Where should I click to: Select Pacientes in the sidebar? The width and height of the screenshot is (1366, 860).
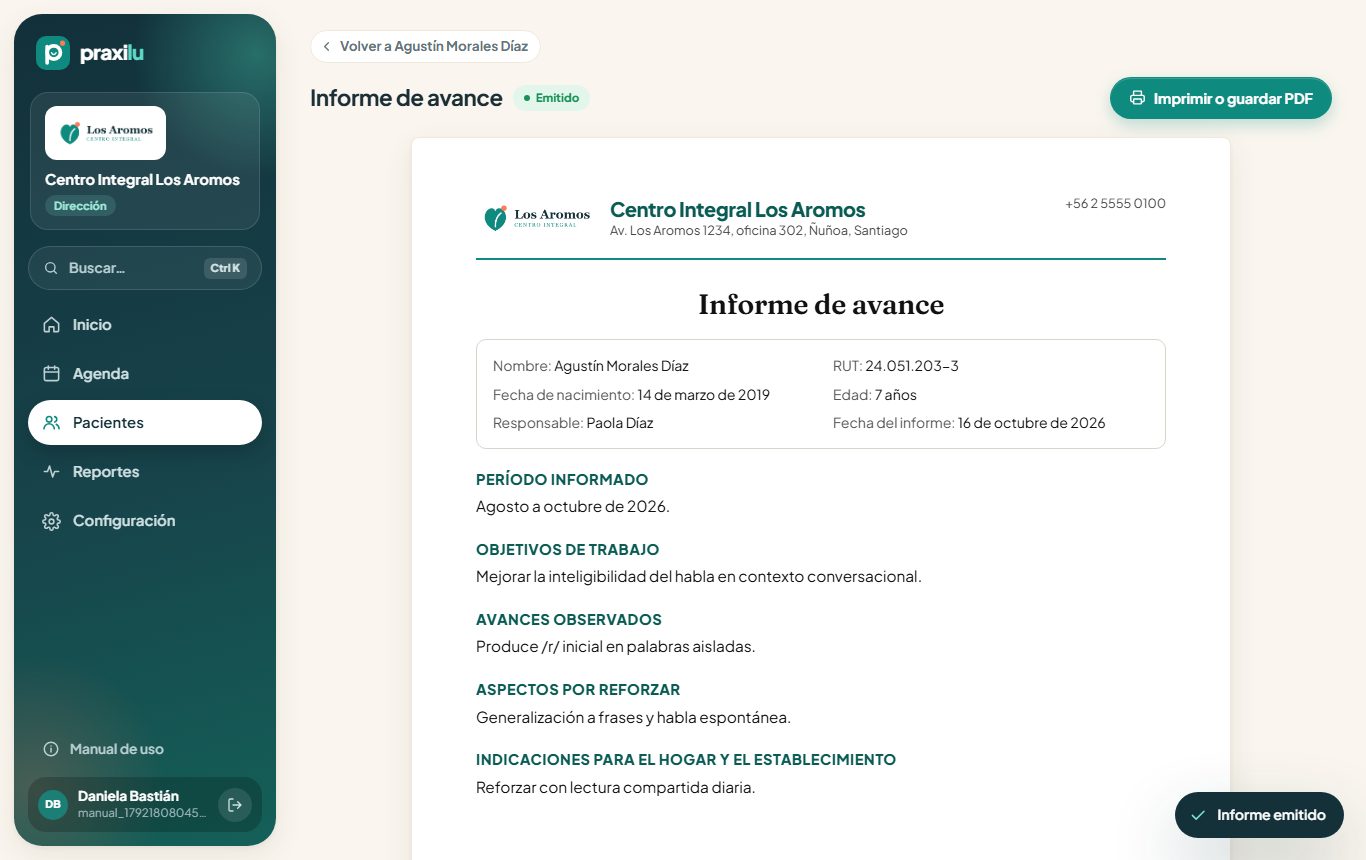point(145,423)
